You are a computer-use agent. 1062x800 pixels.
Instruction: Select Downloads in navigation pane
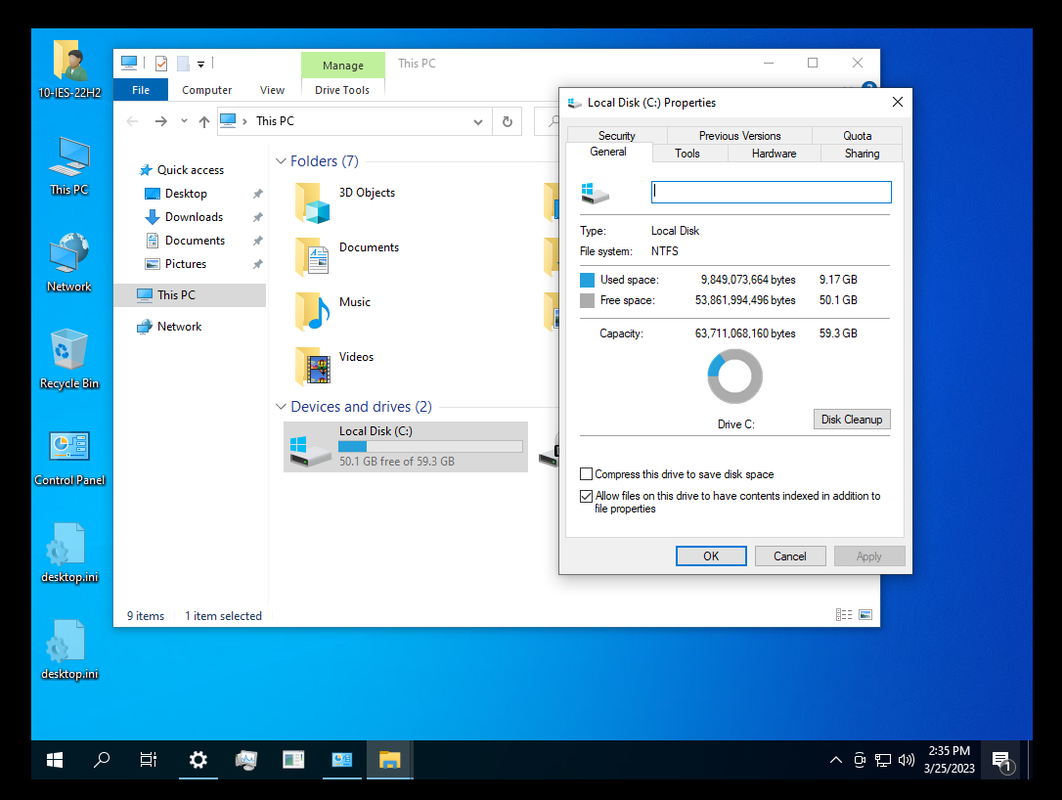coord(194,217)
